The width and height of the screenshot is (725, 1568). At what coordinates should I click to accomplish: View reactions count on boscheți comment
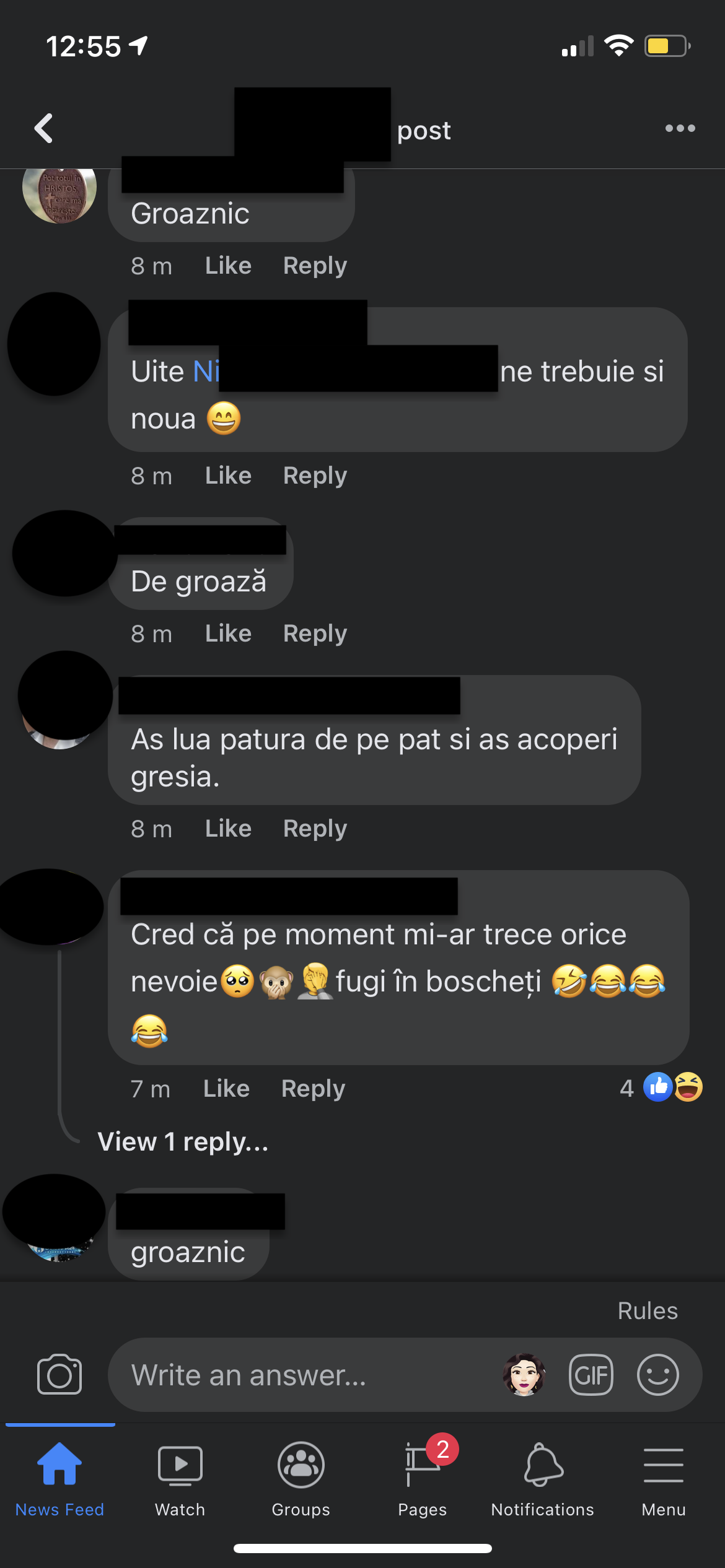tap(661, 1087)
